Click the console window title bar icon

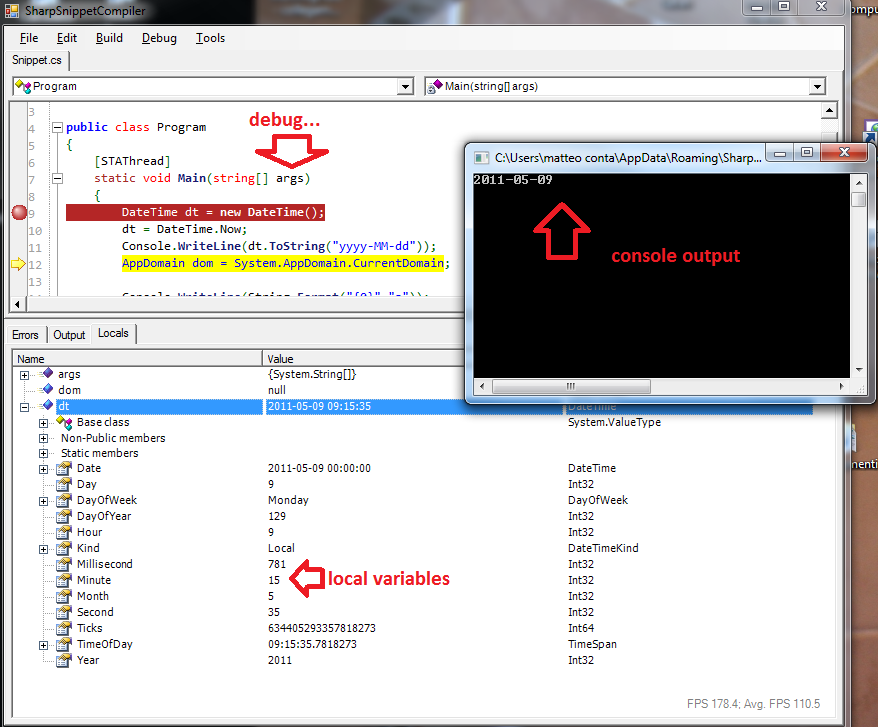tap(481, 158)
